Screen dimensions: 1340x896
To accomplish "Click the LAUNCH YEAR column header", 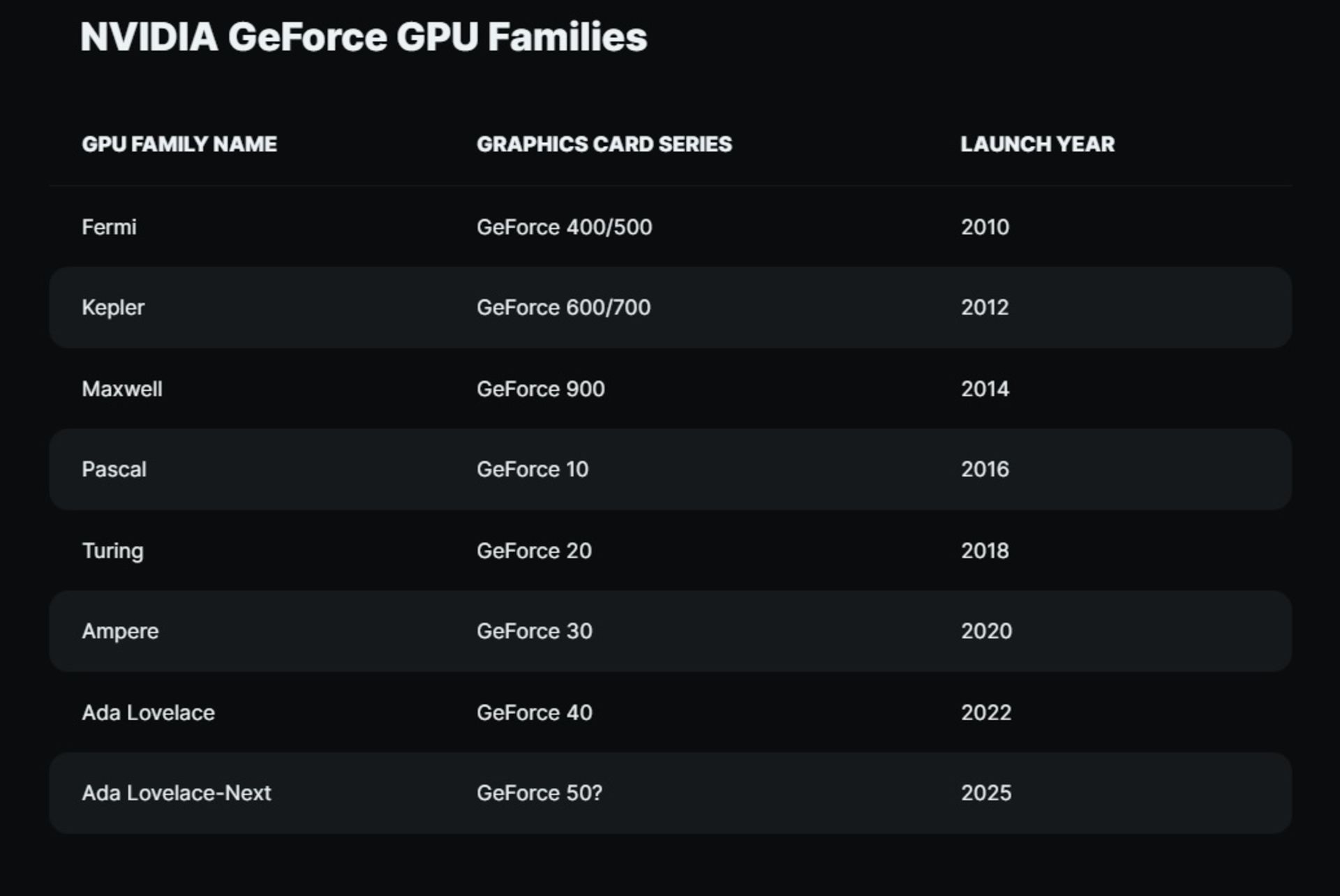I will tap(1038, 144).
